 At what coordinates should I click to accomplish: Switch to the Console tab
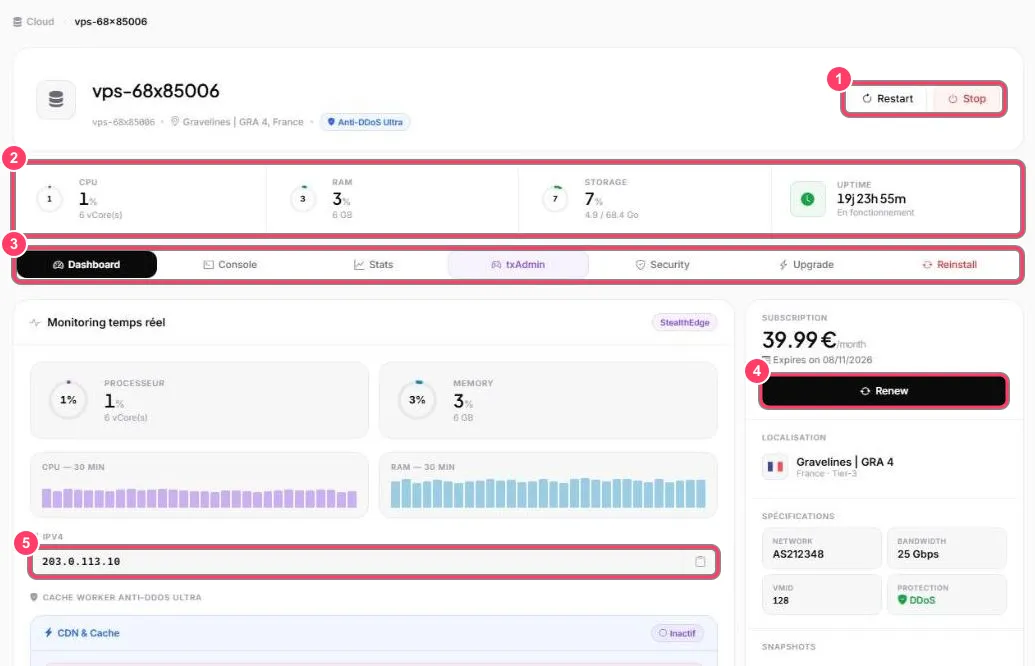pyautogui.click(x=230, y=265)
